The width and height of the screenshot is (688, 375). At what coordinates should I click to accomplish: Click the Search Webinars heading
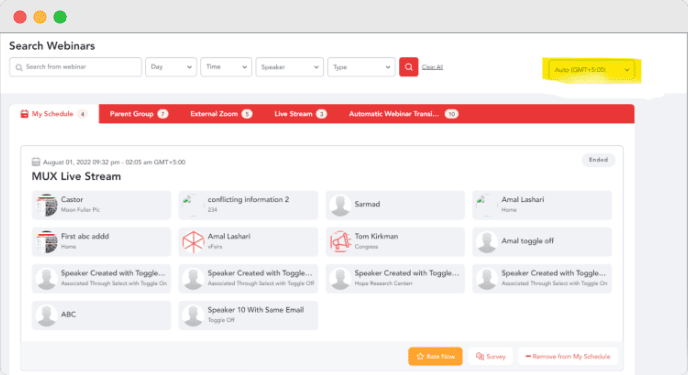pyautogui.click(x=52, y=46)
